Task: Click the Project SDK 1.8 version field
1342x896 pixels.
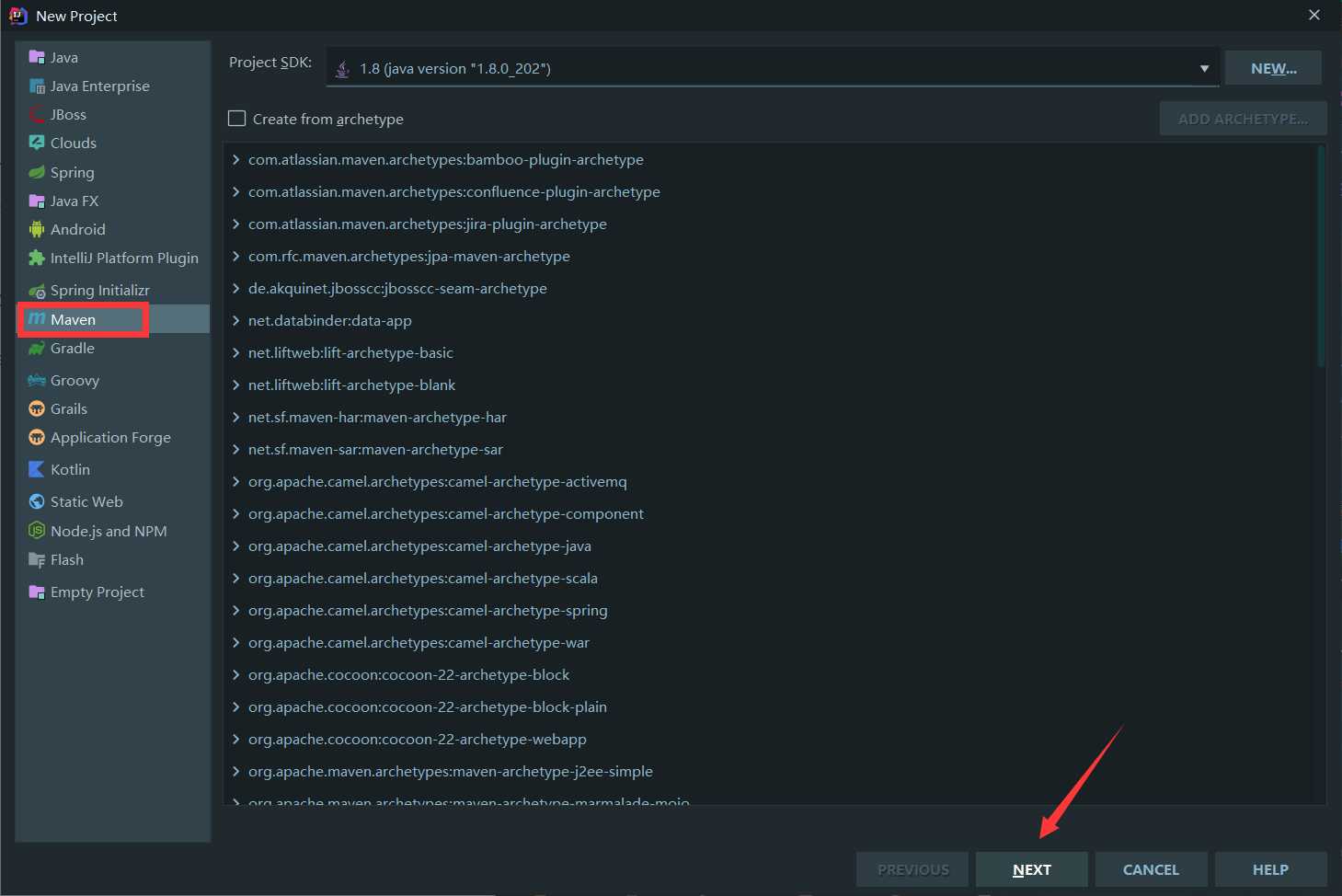Action: coord(773,68)
